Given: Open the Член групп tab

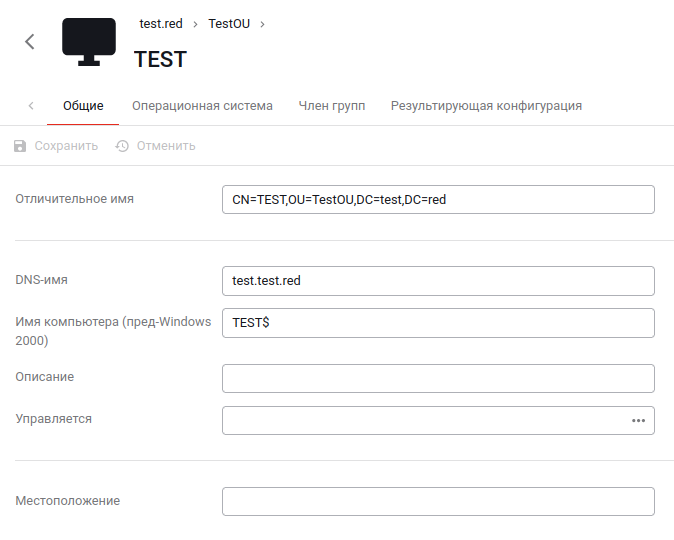Looking at the screenshot, I should coord(332,106).
